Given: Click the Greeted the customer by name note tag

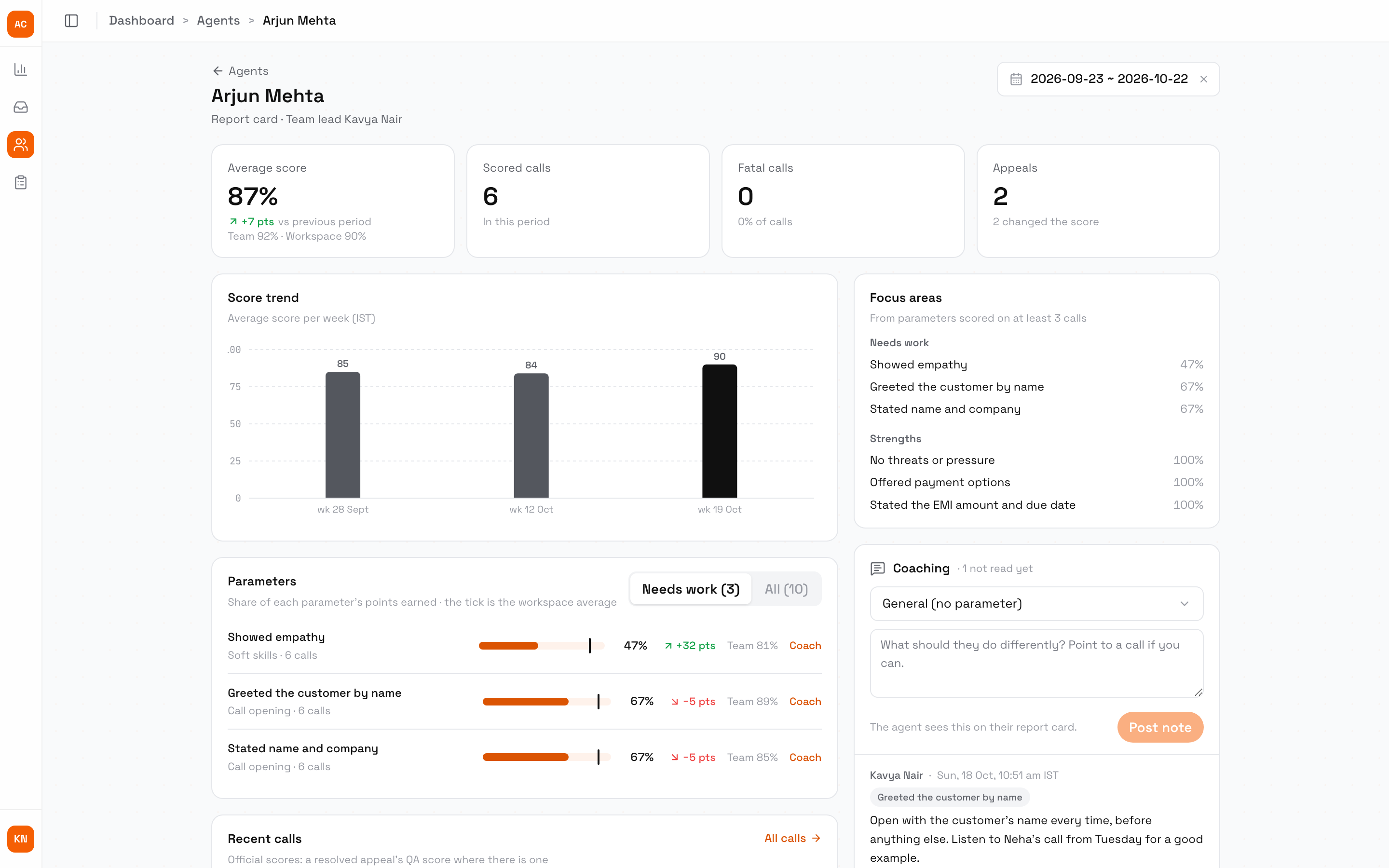Looking at the screenshot, I should click(949, 797).
